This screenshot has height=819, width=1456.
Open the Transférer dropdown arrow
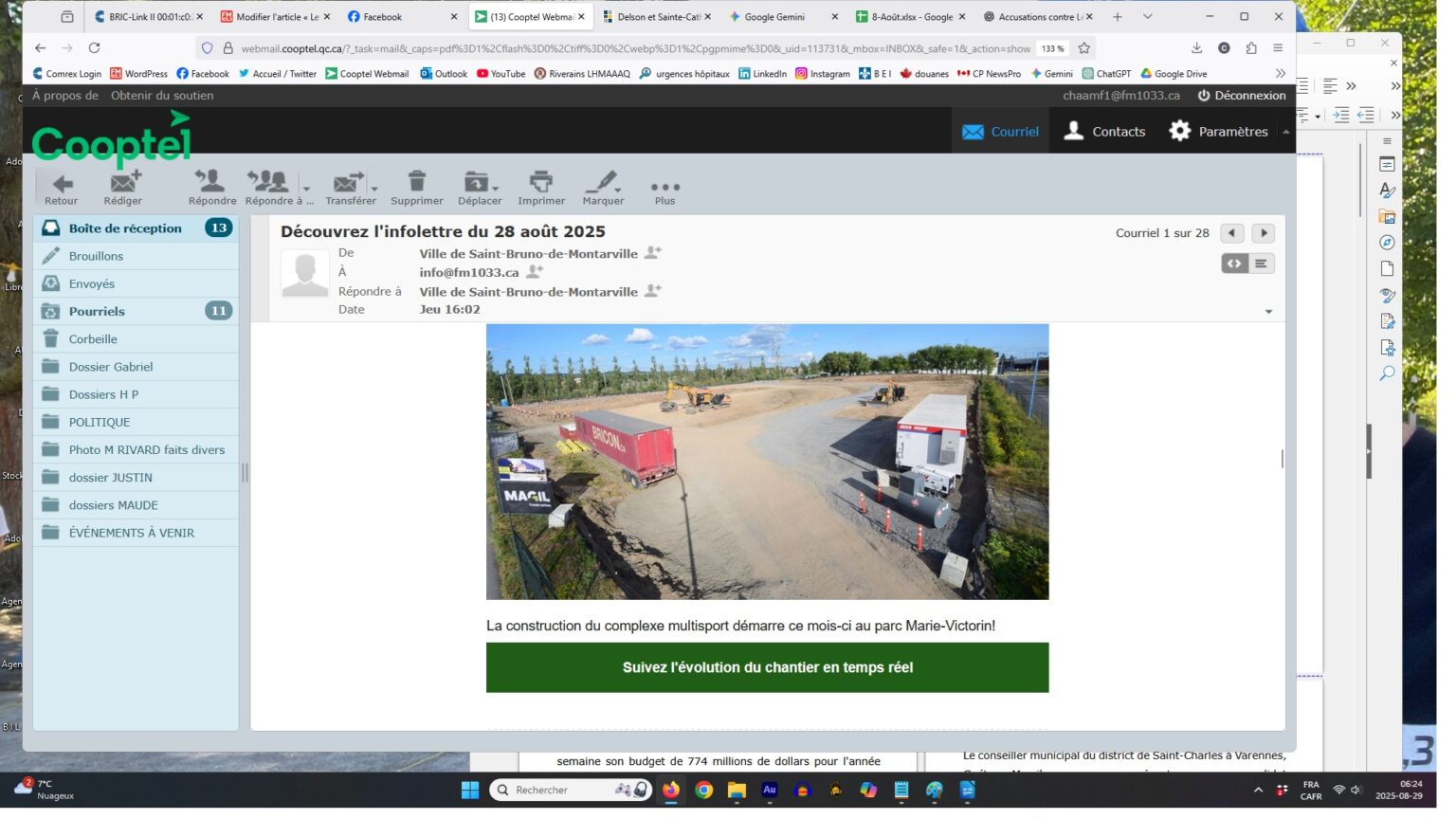tap(374, 188)
